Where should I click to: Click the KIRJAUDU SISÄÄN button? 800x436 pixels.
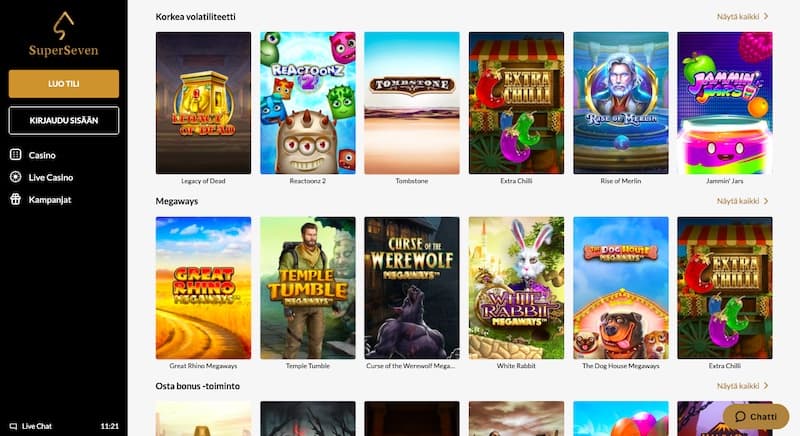(x=64, y=120)
